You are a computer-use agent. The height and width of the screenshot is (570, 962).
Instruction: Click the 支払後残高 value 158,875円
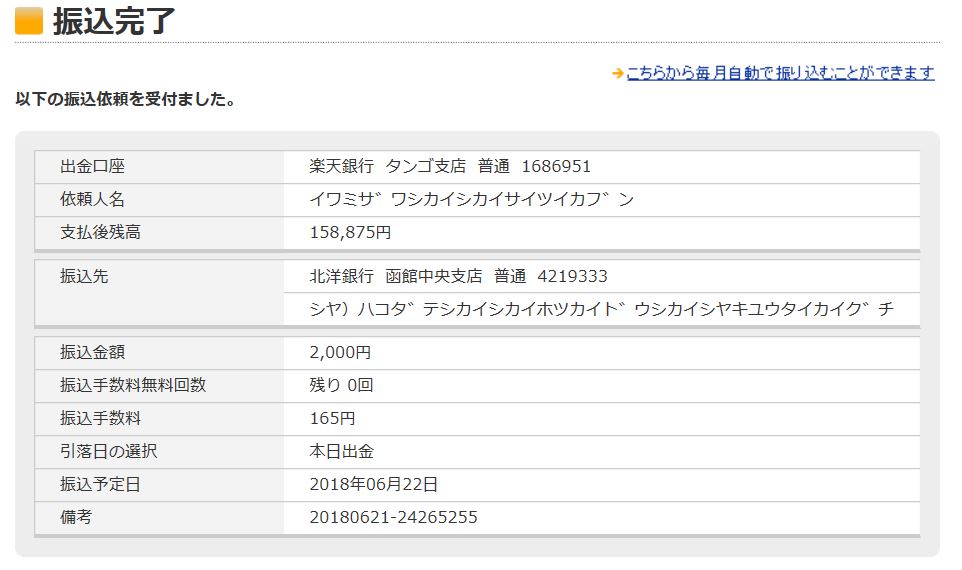pyautogui.click(x=350, y=233)
